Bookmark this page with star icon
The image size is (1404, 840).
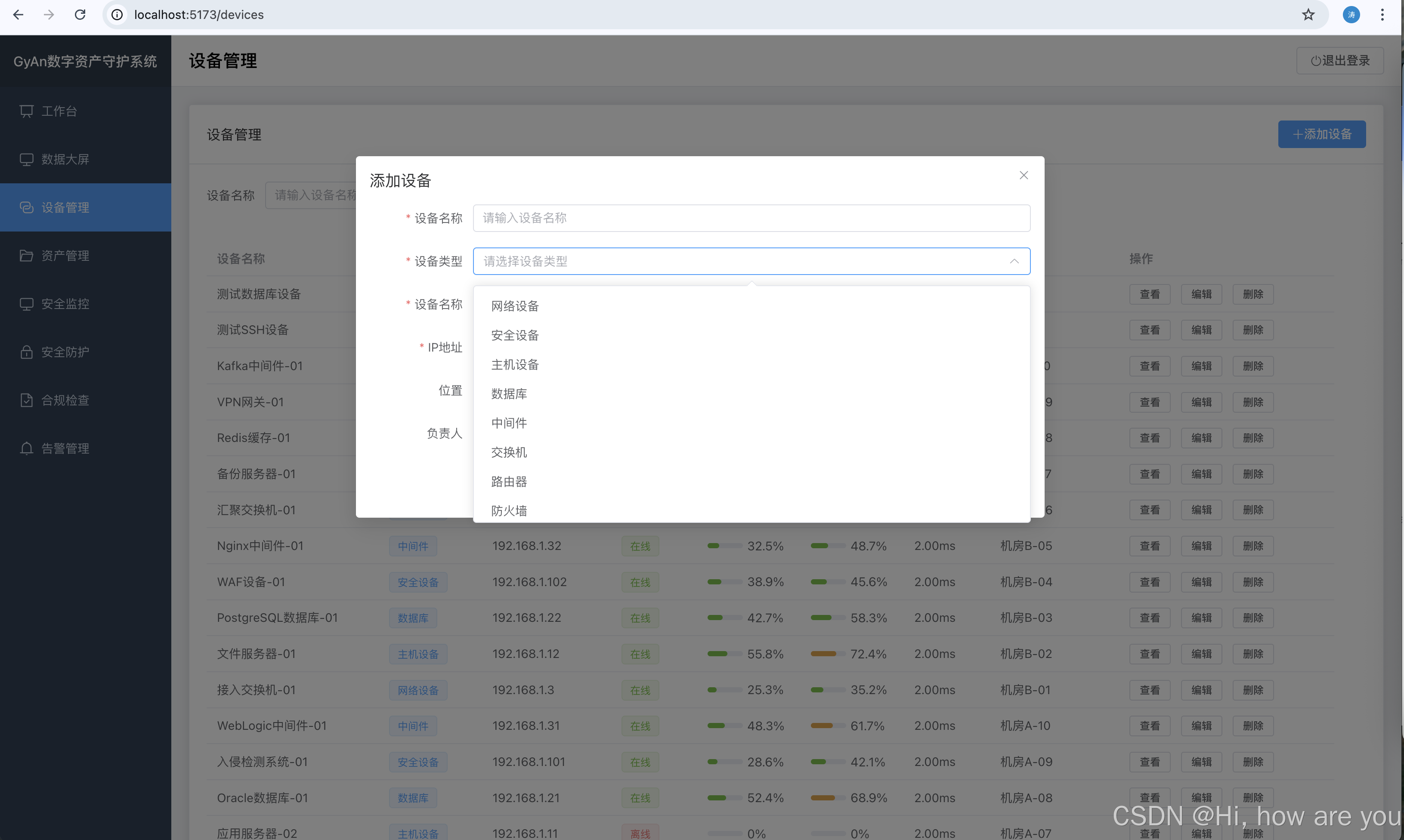(x=1308, y=15)
